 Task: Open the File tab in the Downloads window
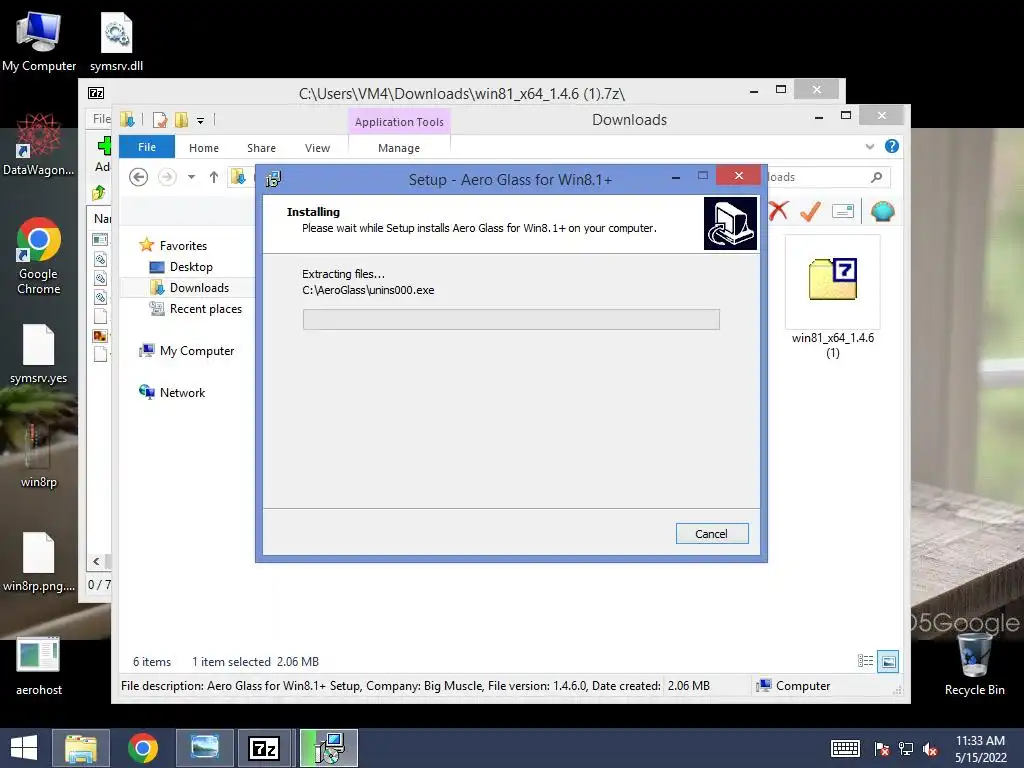coord(147,147)
